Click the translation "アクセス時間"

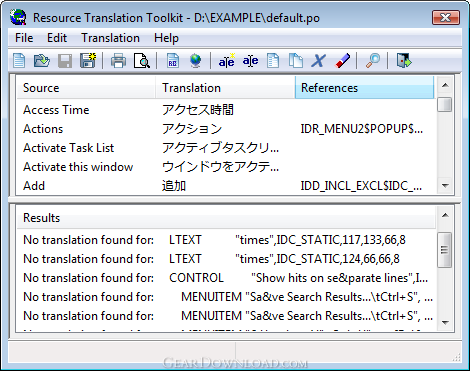point(198,110)
